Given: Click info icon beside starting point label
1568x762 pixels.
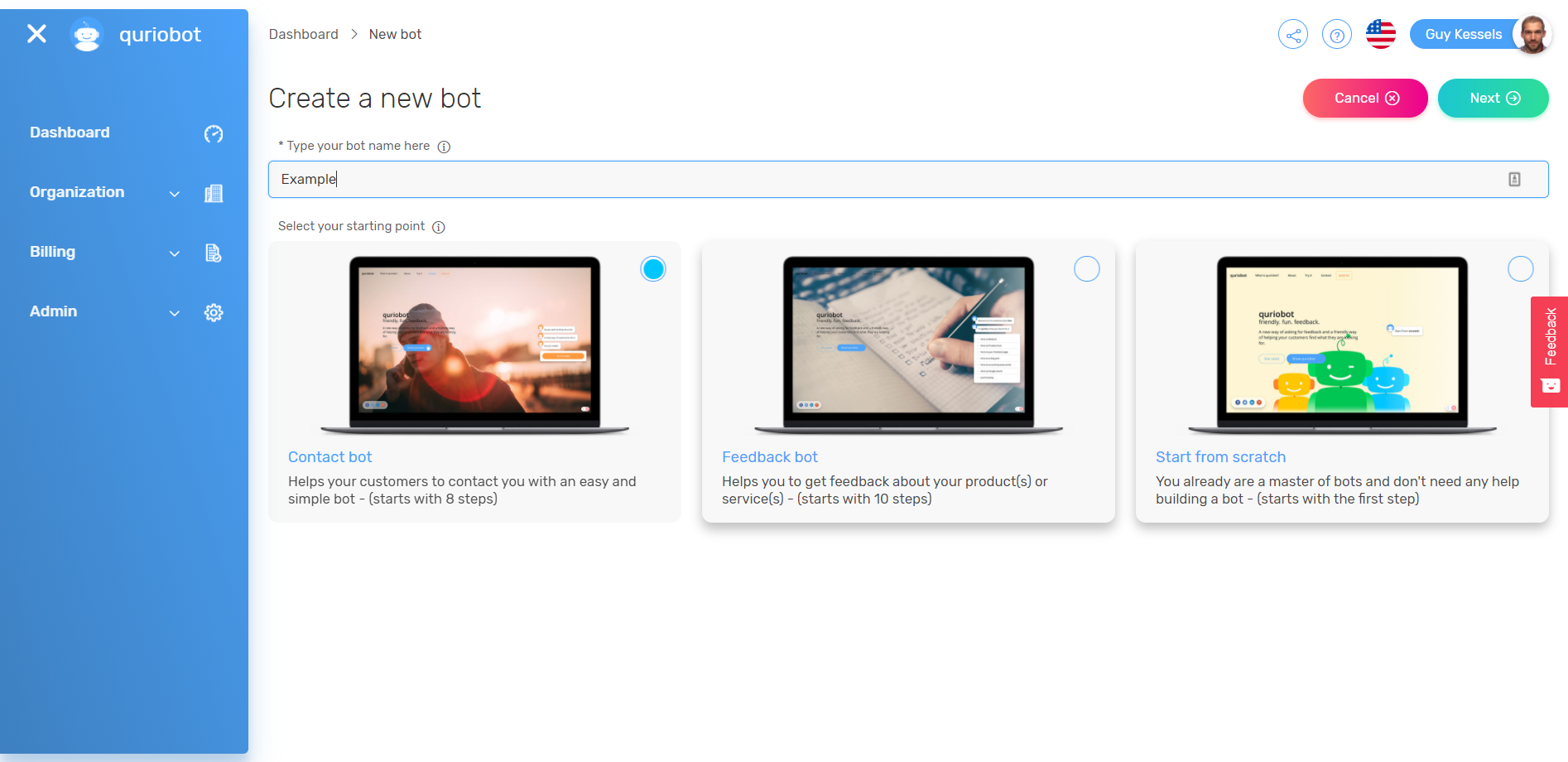Looking at the screenshot, I should 439,227.
